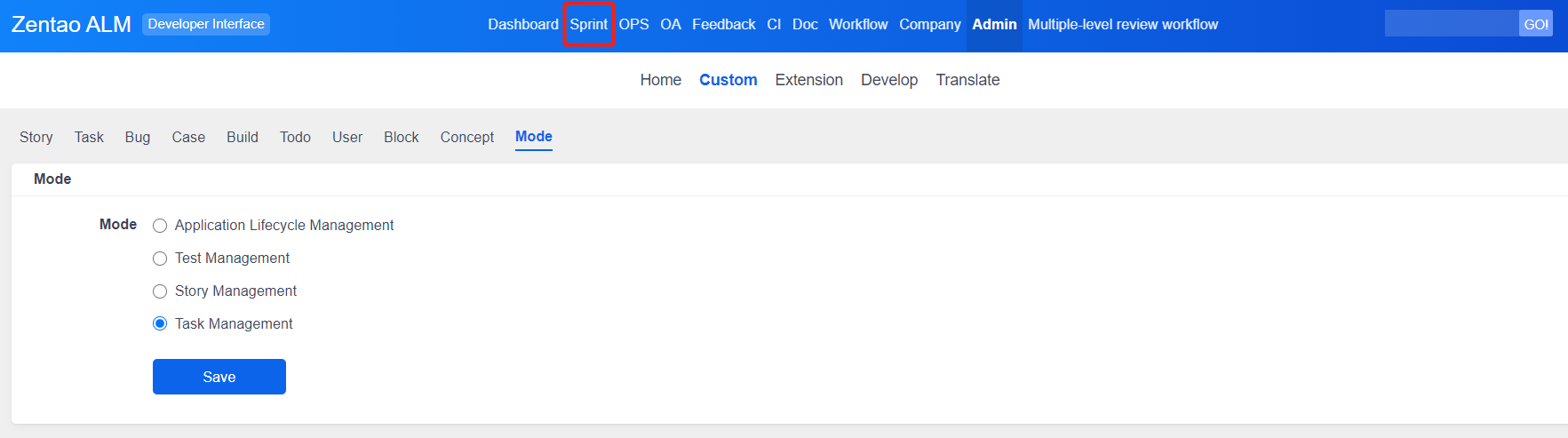Click the Save button

pos(219,377)
